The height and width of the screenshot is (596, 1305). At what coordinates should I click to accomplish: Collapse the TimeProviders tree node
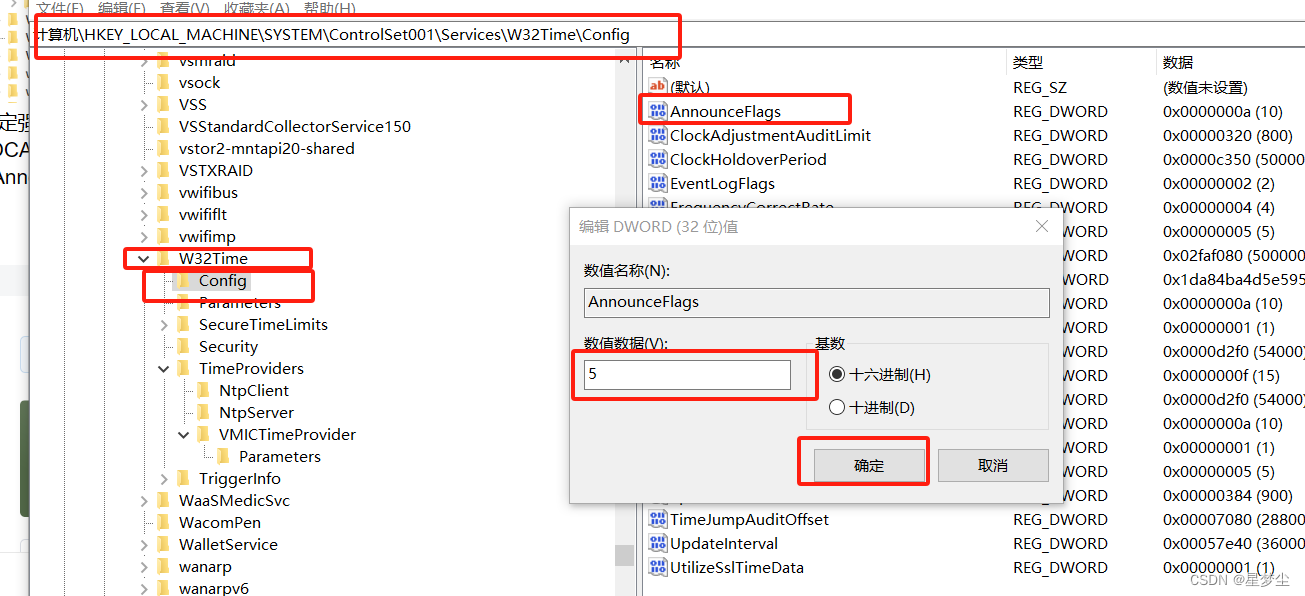[164, 368]
